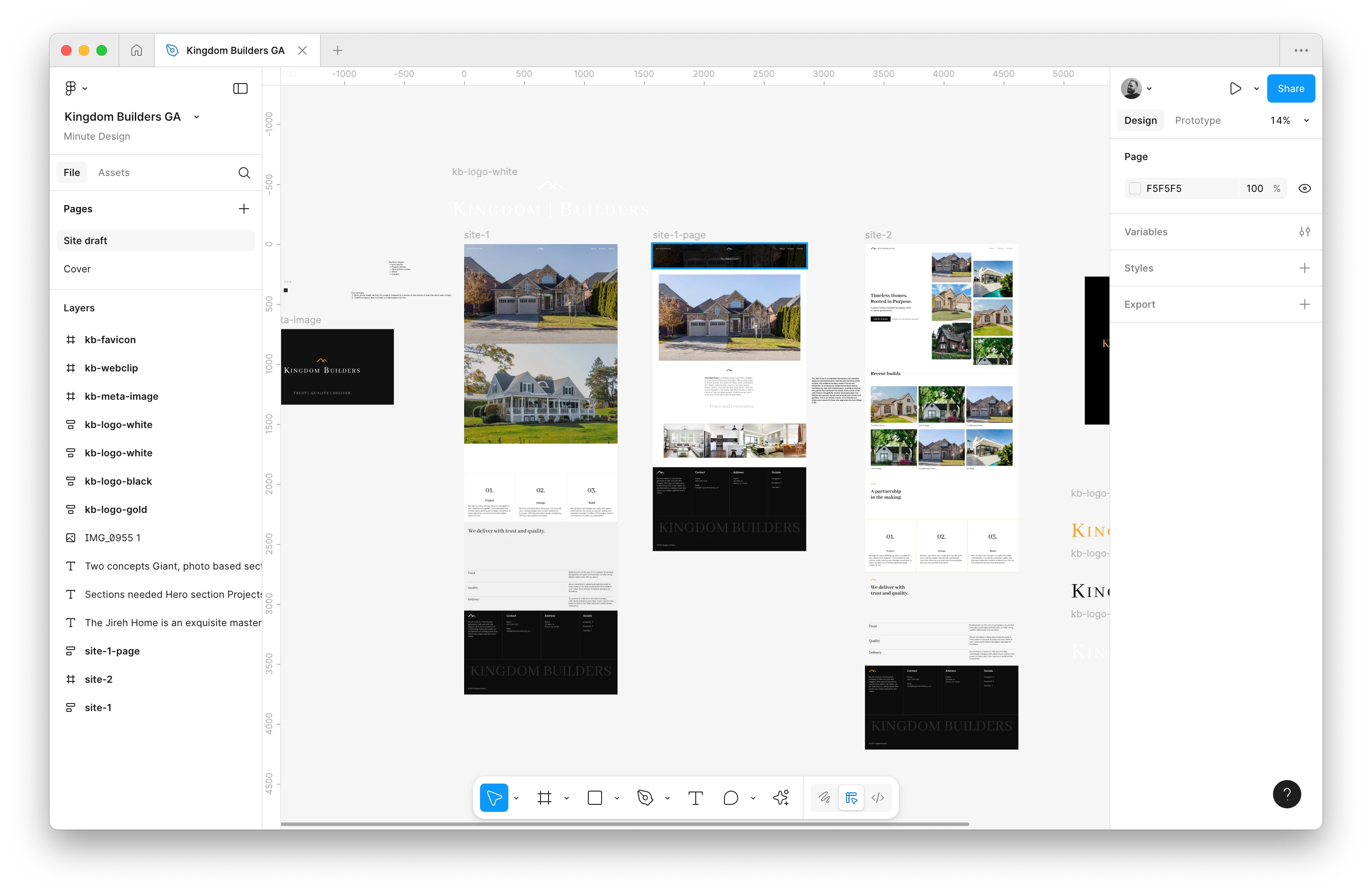Open user avatar dropdown chevron
Image resolution: width=1372 pixels, height=895 pixels.
tap(1150, 89)
